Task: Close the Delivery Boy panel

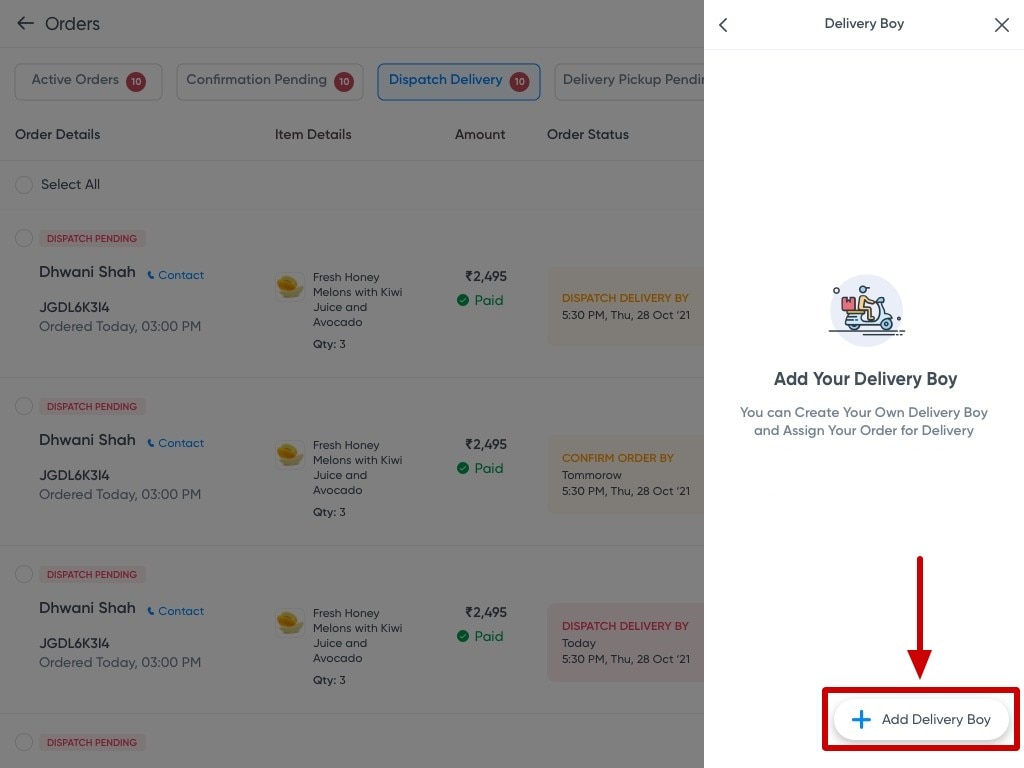Action: [x=1002, y=24]
